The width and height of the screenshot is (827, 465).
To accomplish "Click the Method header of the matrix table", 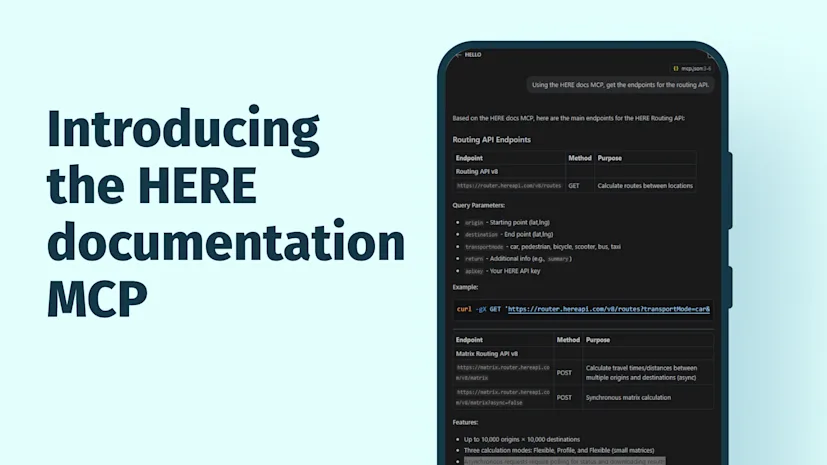I will (x=568, y=340).
